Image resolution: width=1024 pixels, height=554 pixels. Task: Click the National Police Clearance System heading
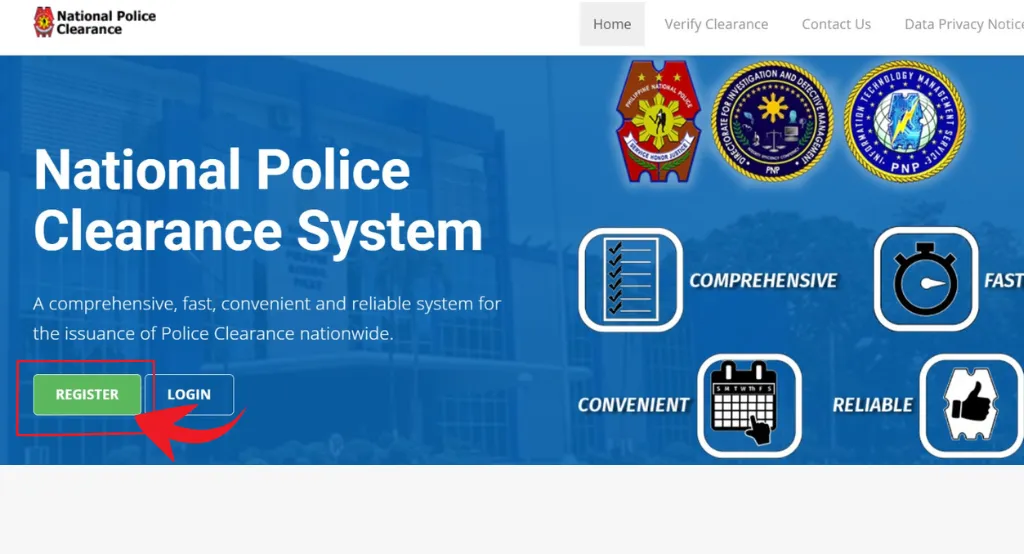click(x=258, y=201)
